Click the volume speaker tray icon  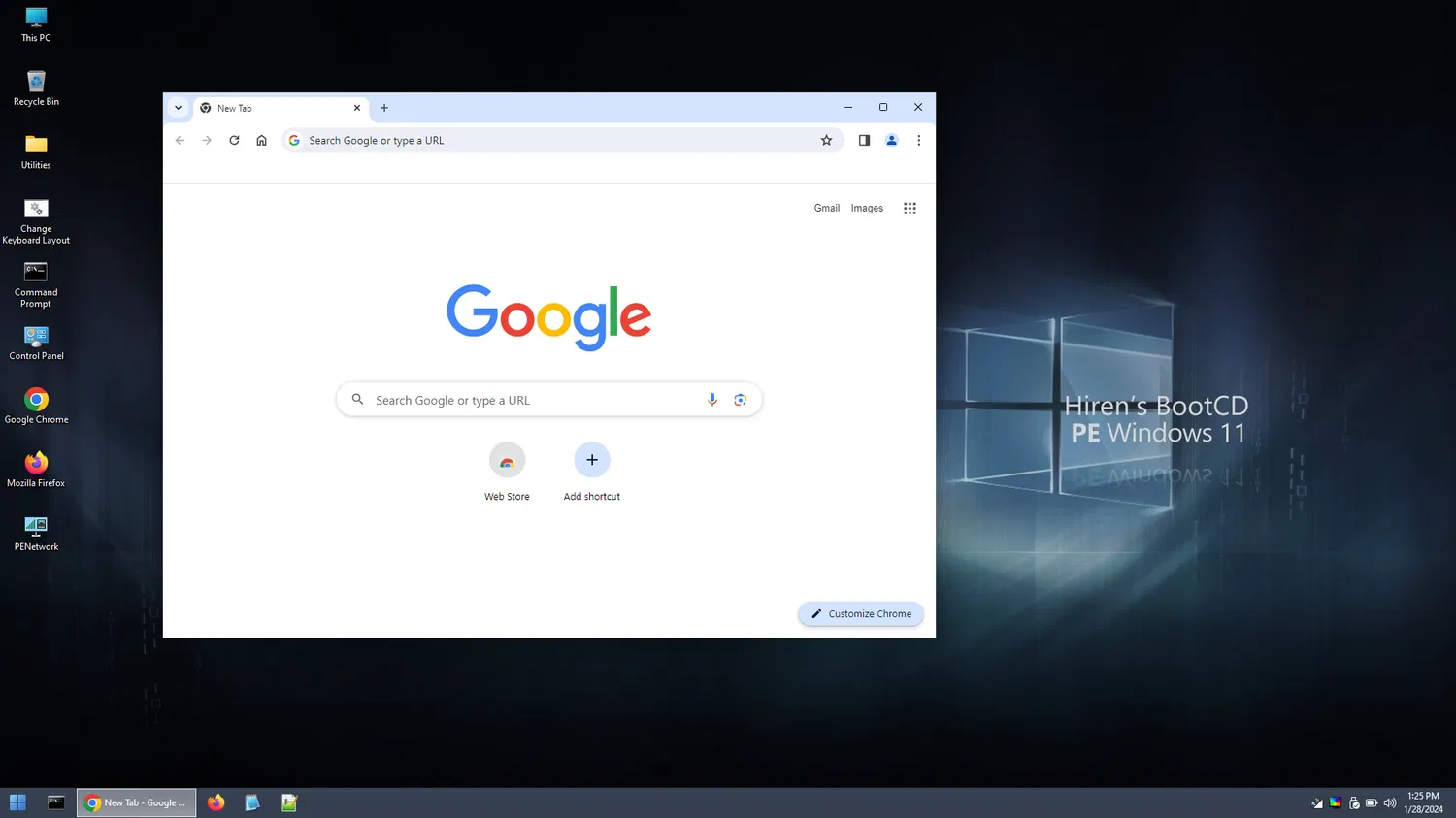coord(1389,803)
